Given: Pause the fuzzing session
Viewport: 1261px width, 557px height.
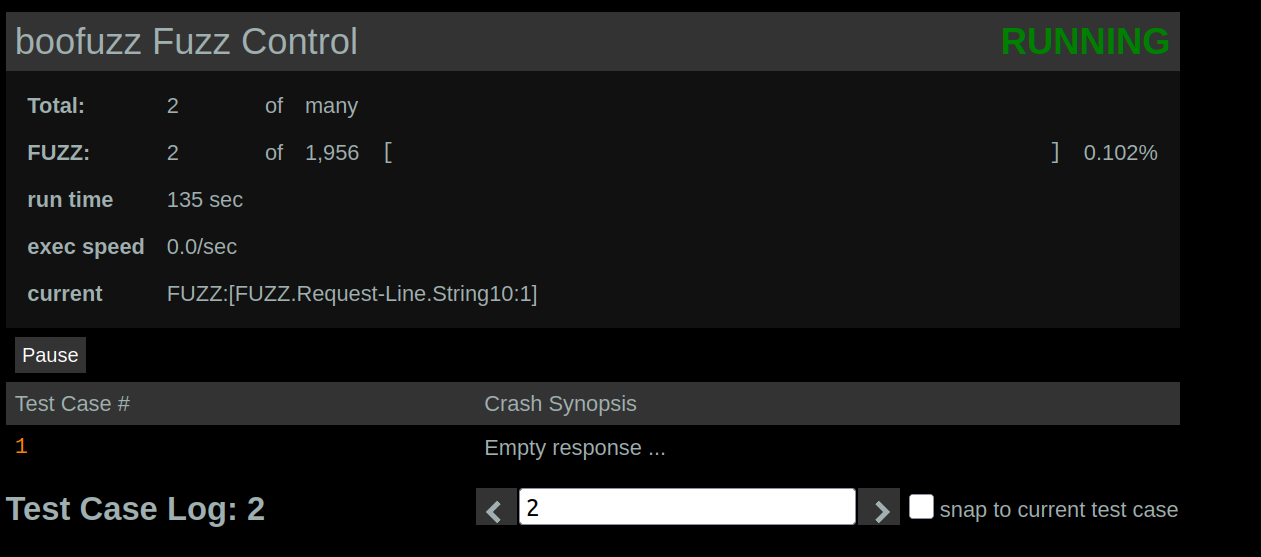Looking at the screenshot, I should coord(50,355).
